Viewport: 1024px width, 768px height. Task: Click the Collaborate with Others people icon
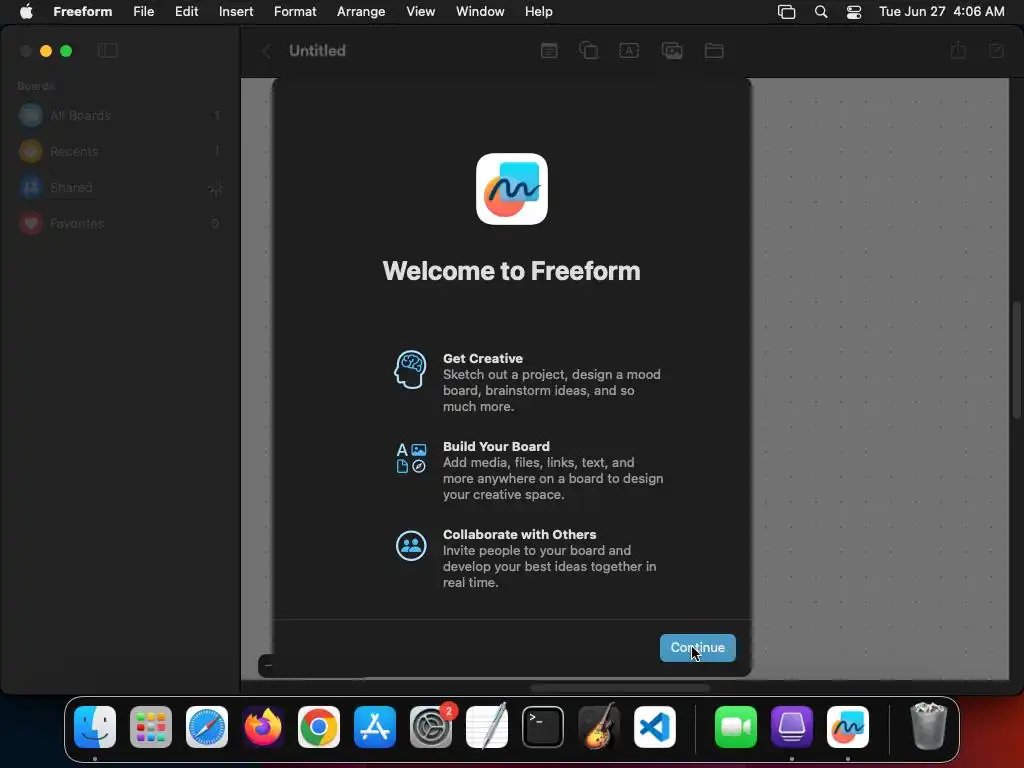[x=411, y=545]
